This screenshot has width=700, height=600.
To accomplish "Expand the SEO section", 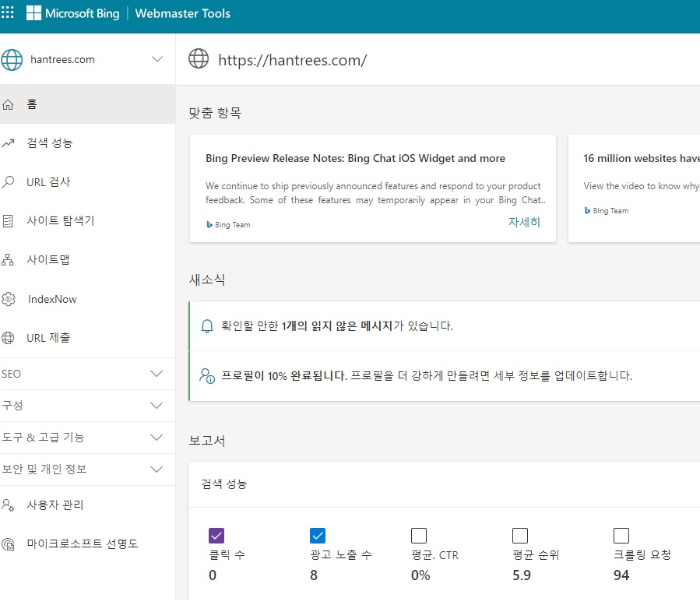I will tap(88, 374).
